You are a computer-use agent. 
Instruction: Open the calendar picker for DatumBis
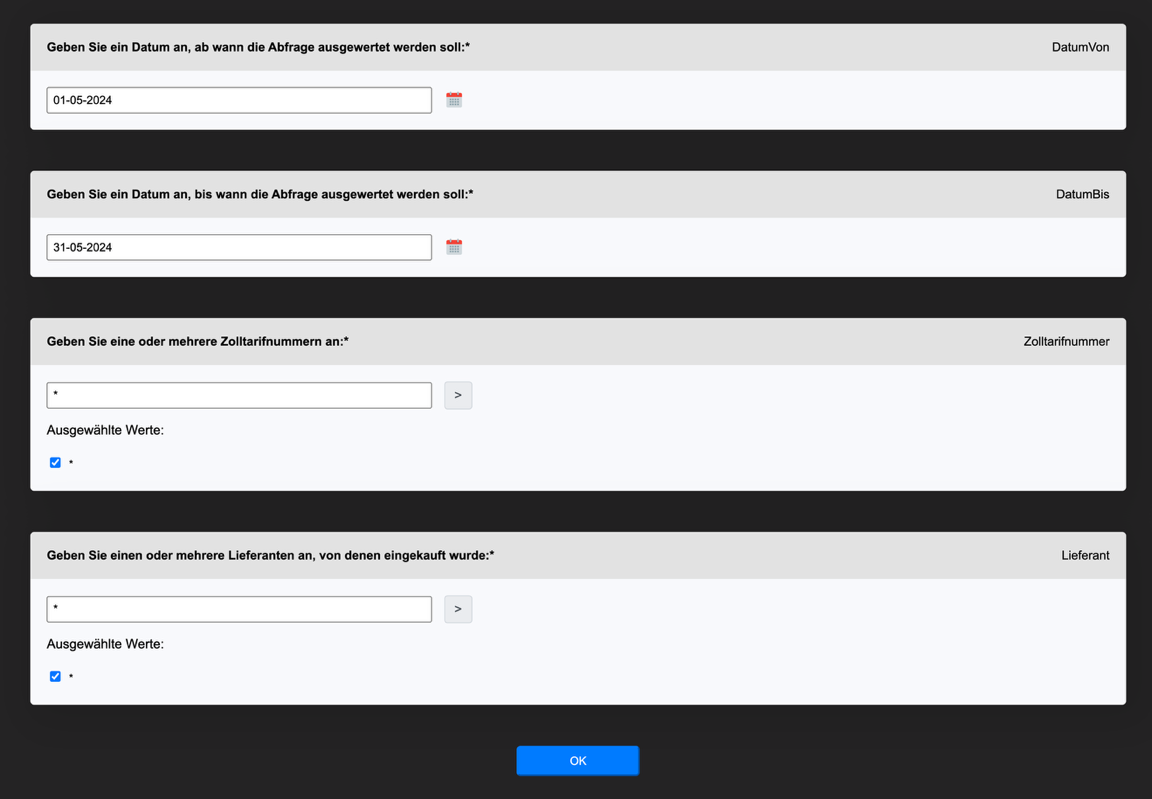[454, 247]
